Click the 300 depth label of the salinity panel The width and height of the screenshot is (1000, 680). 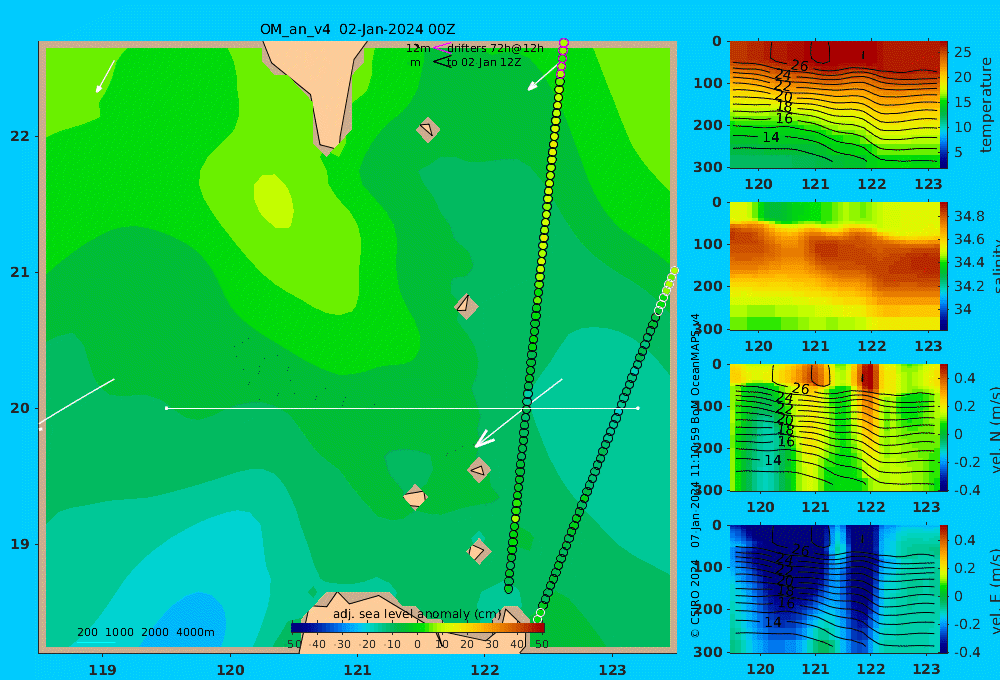click(708, 329)
